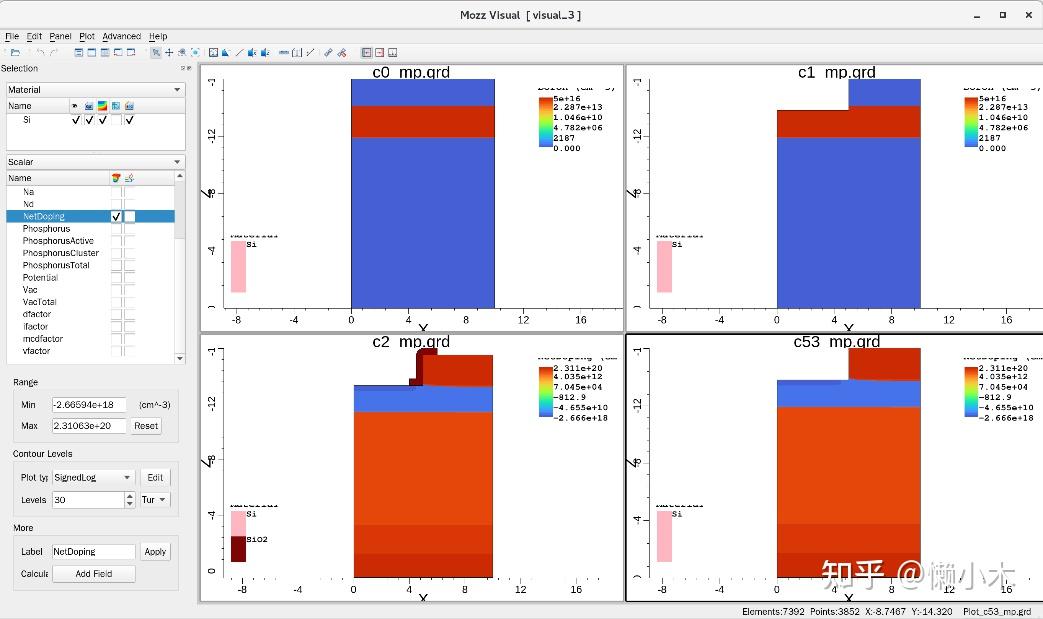Screen dimensions: 1043x619
Task: Open the SignedLog plot type dropdown
Action: click(x=93, y=477)
